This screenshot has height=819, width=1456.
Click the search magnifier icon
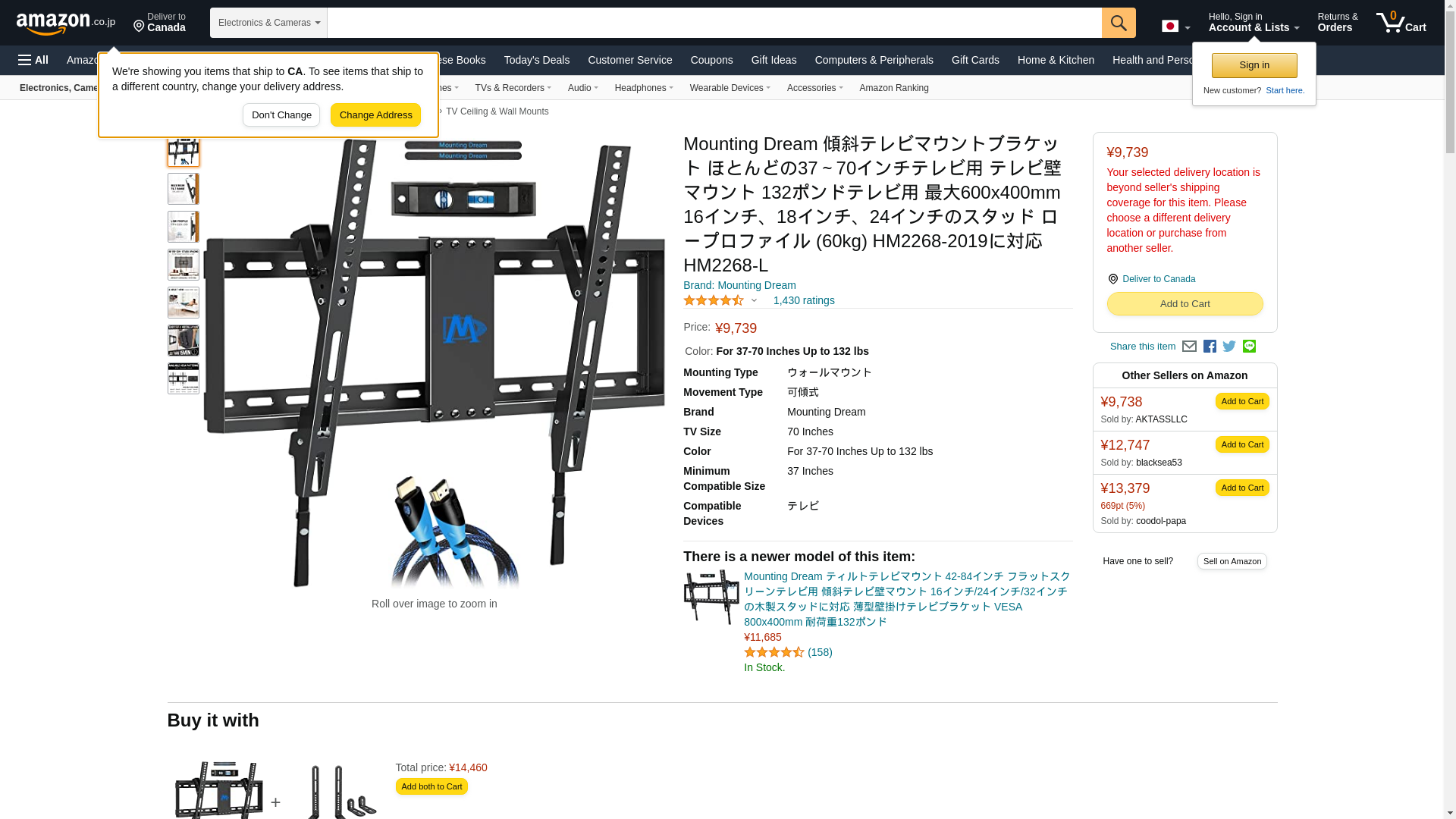pyautogui.click(x=1118, y=23)
